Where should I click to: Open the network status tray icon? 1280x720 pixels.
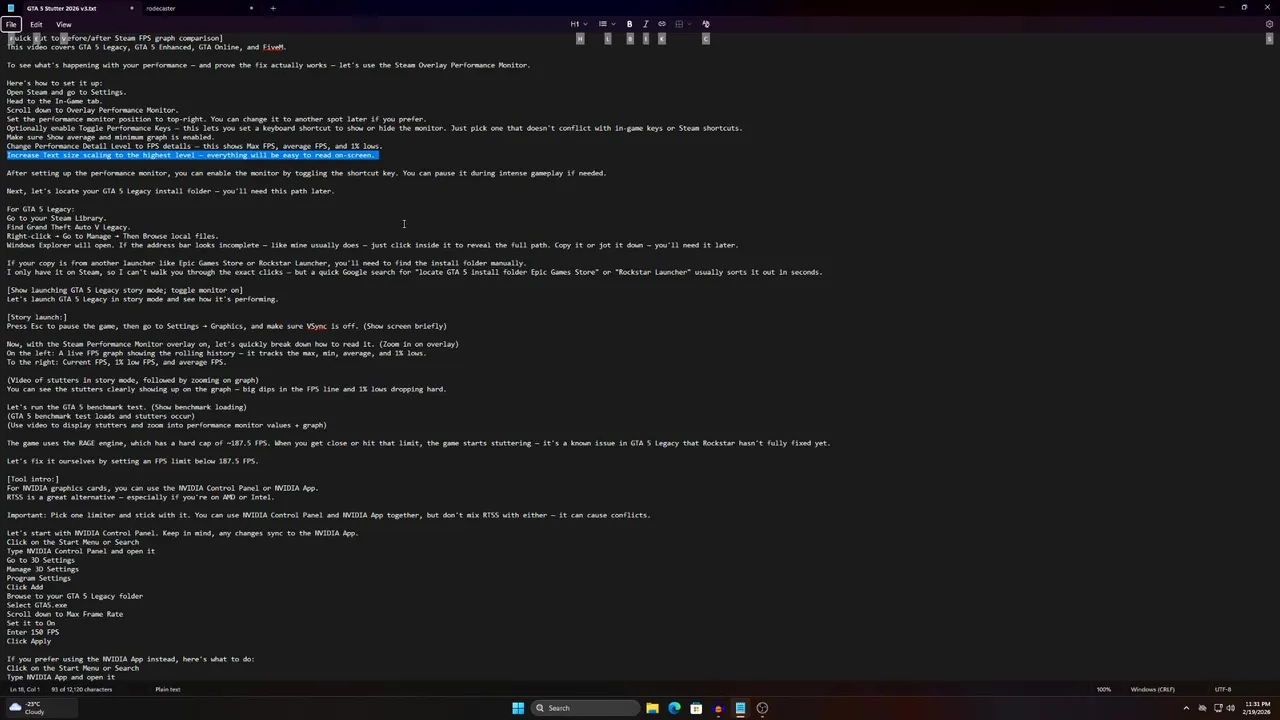point(1217,708)
